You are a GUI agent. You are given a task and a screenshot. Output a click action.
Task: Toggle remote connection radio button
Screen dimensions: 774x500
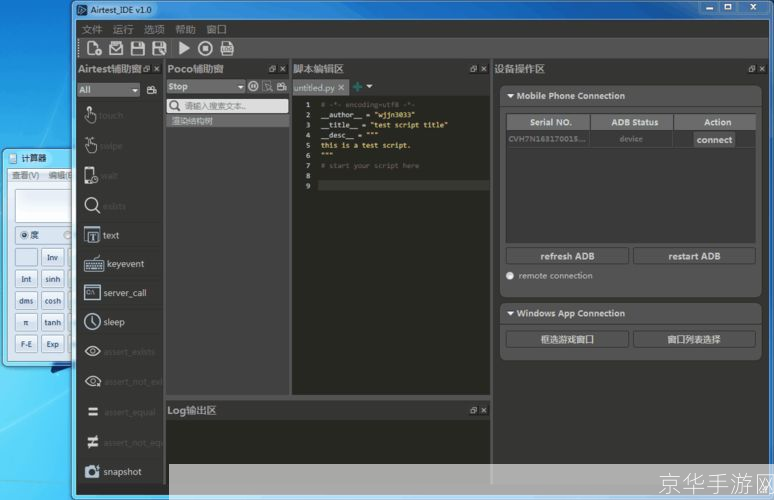510,276
